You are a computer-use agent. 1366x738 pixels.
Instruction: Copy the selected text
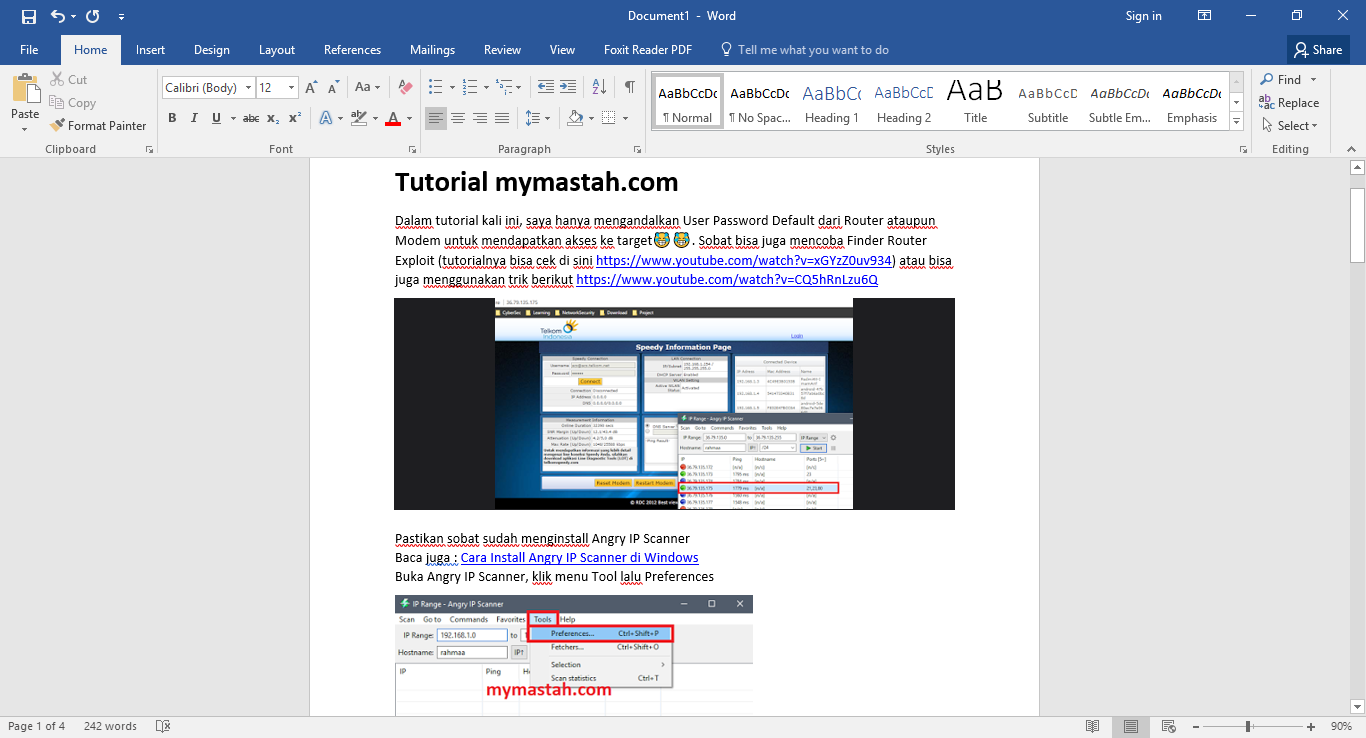coord(72,102)
